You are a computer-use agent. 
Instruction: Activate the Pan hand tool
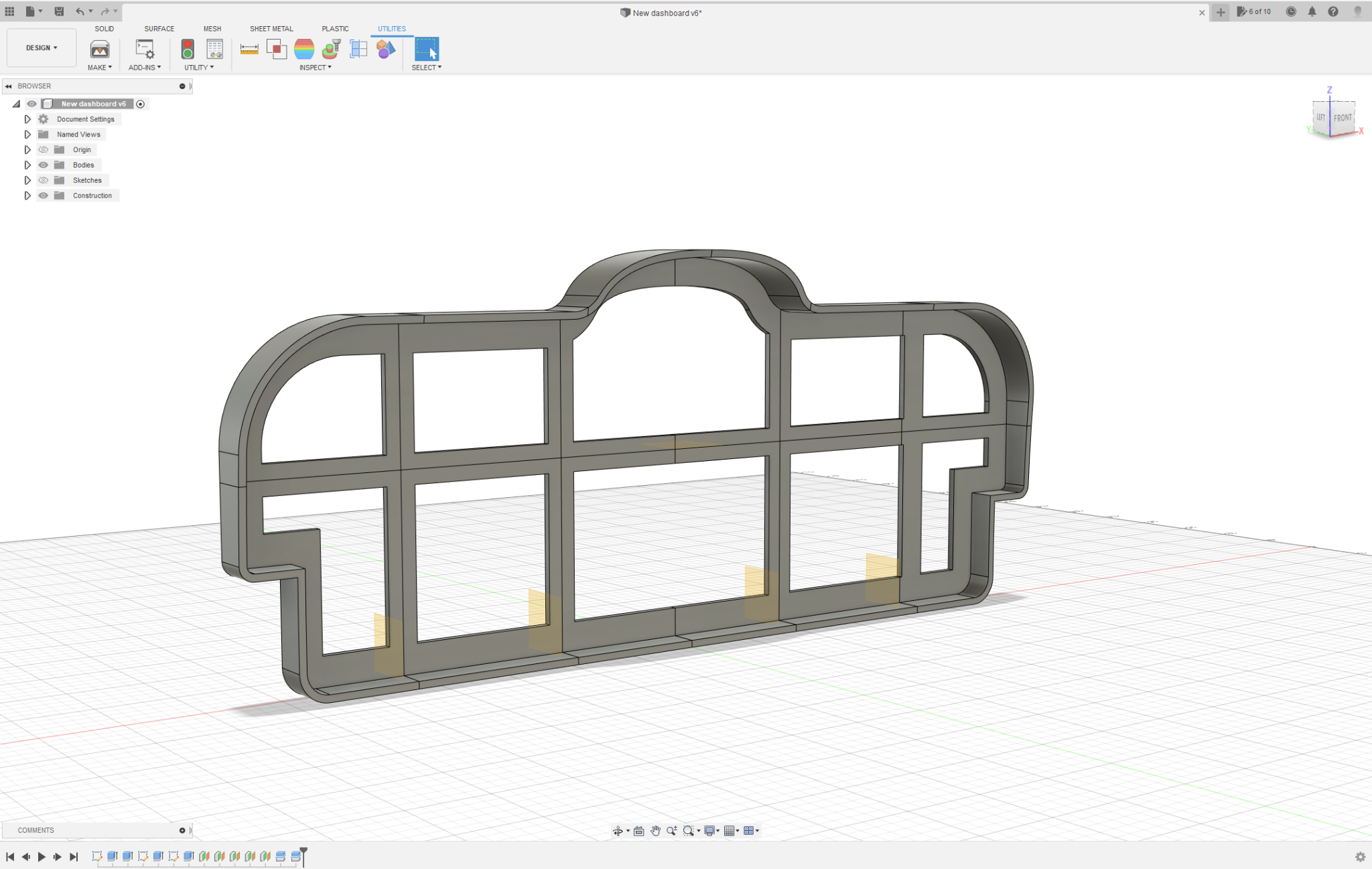coord(655,831)
